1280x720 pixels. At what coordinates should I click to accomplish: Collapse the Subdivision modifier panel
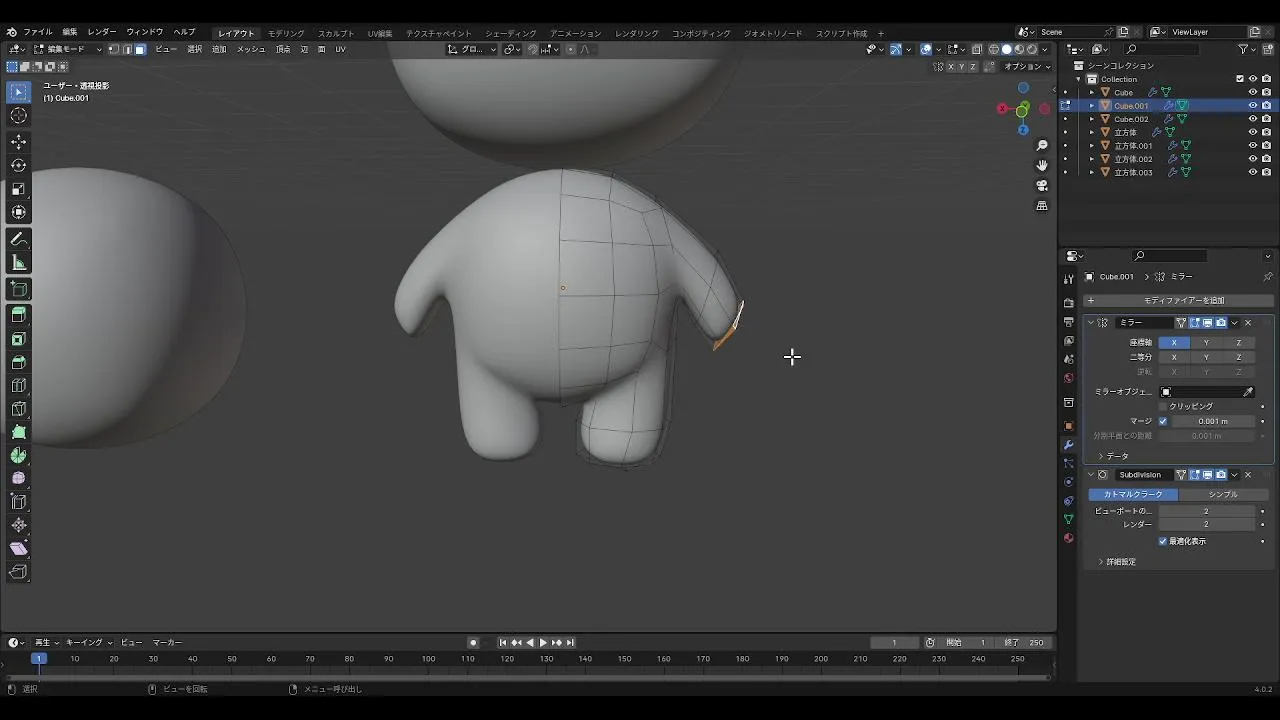[1091, 475]
